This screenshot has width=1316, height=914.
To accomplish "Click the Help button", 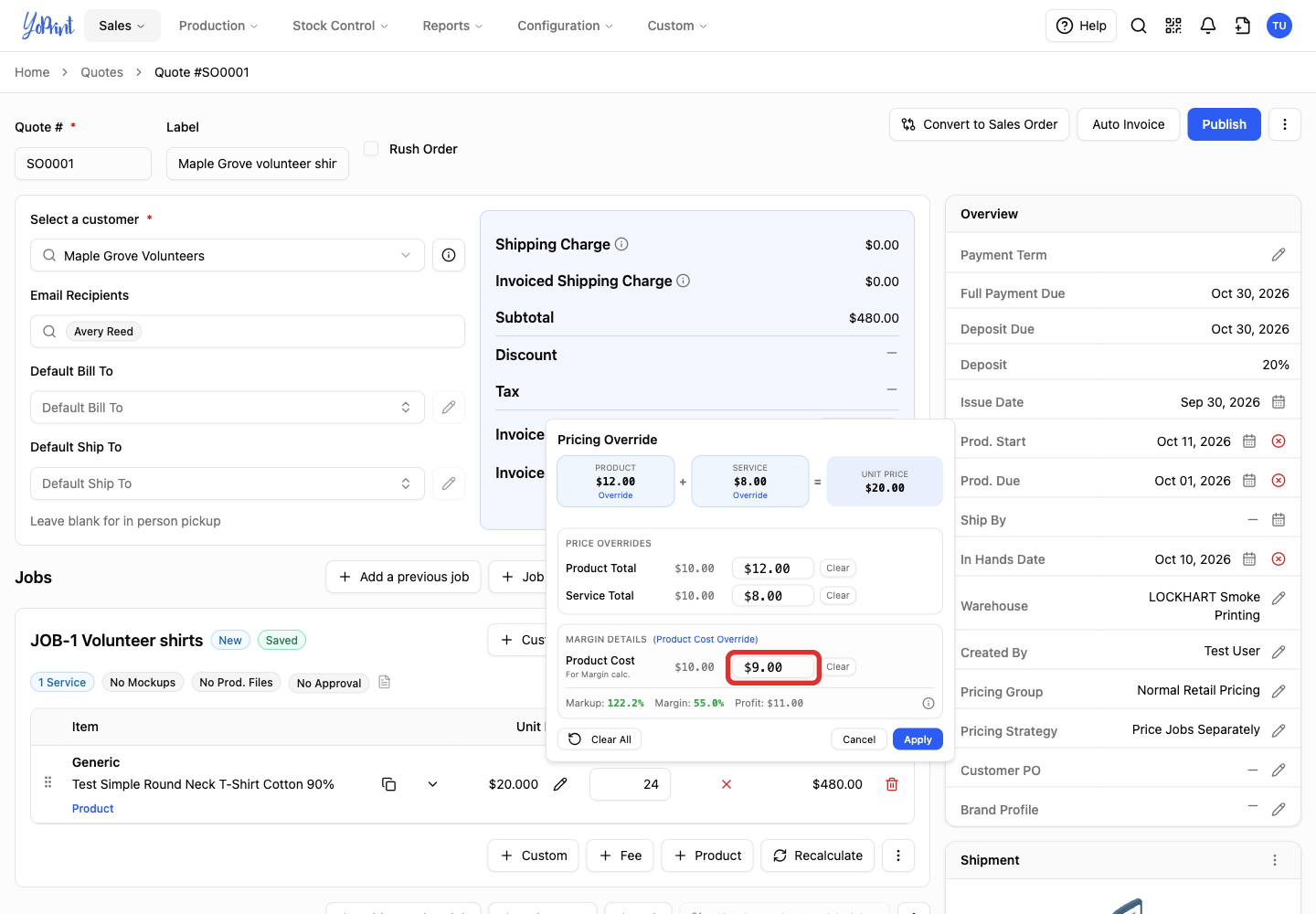I will pos(1081,26).
